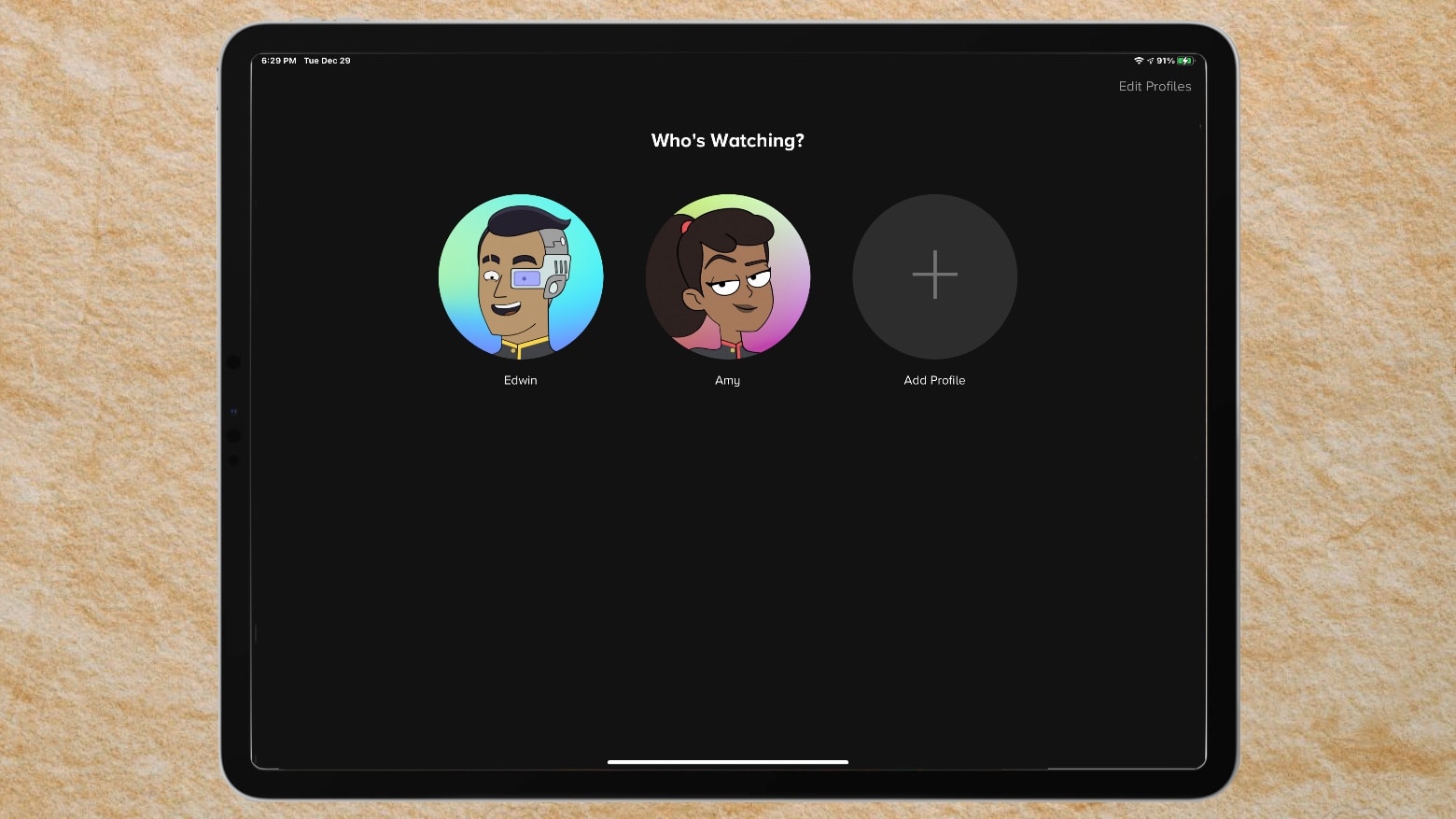Viewport: 1456px width, 819px height.
Task: Open Edwin's profile by tapping his portrait
Action: tap(520, 276)
